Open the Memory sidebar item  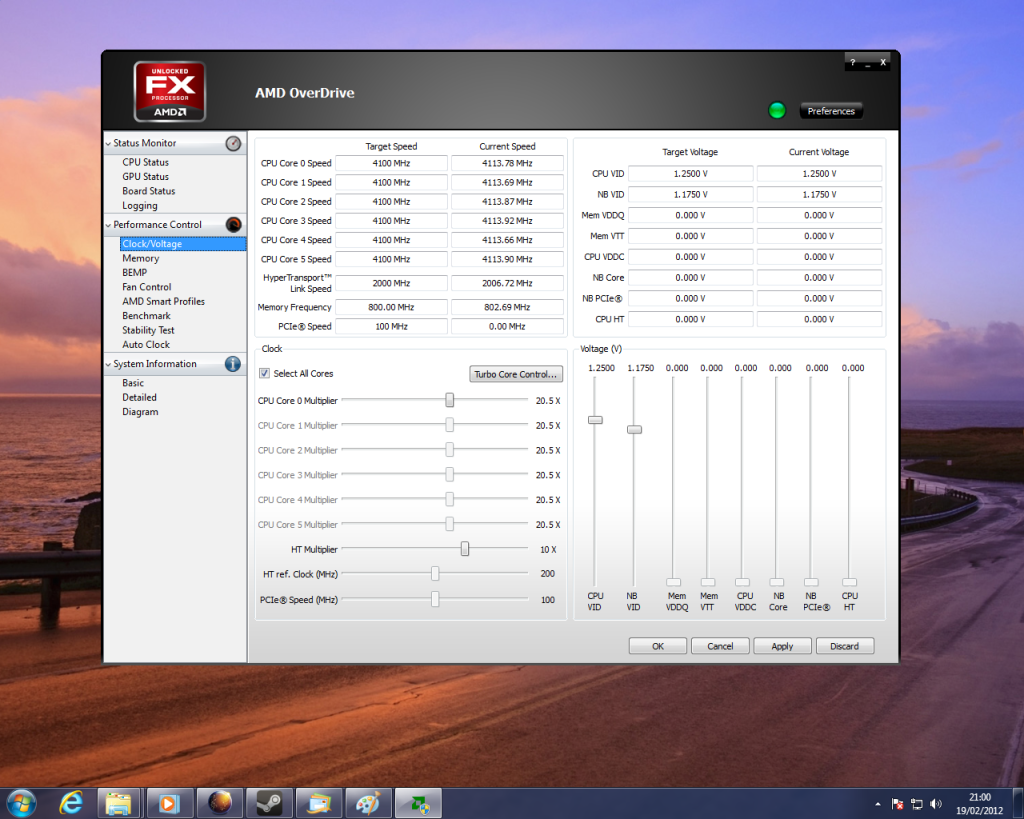click(x=140, y=258)
